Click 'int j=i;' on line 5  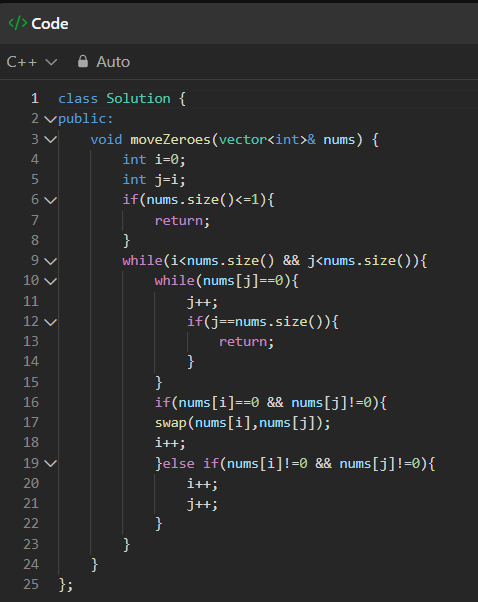coord(154,180)
